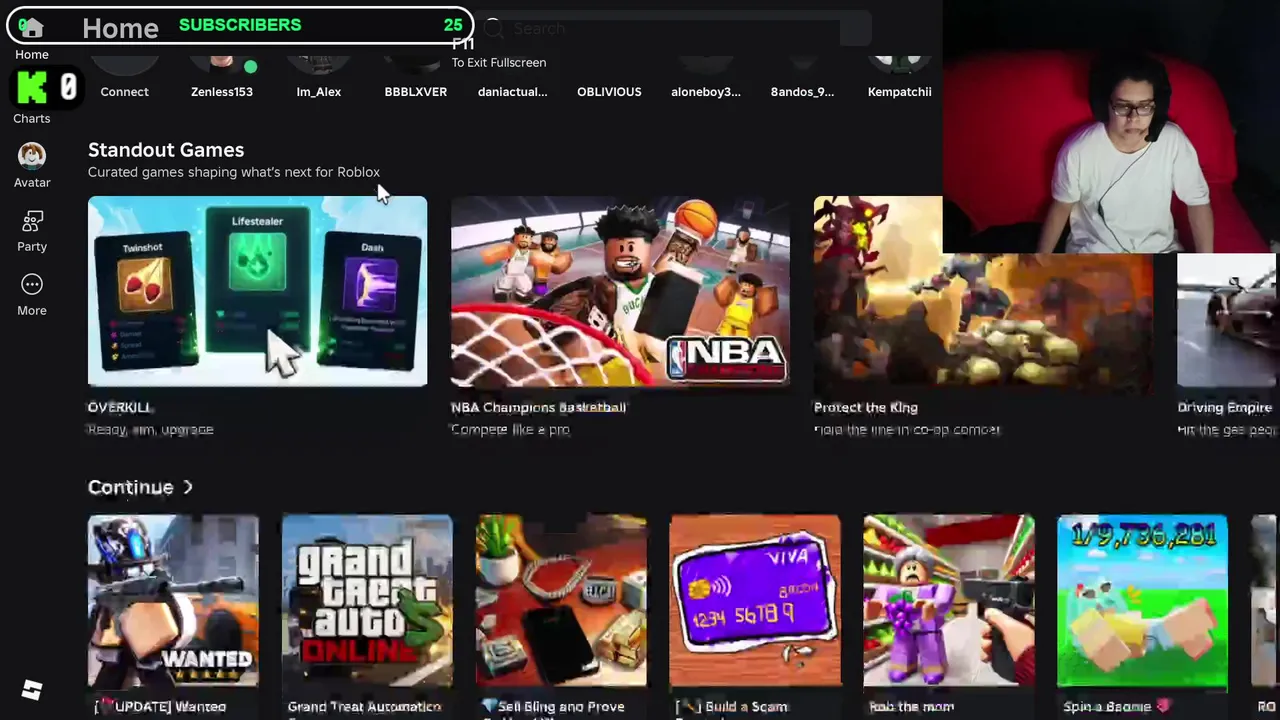Screen dimensions: 1280x720
Task: Open Sell Bling and Prove tile
Action: click(561, 601)
